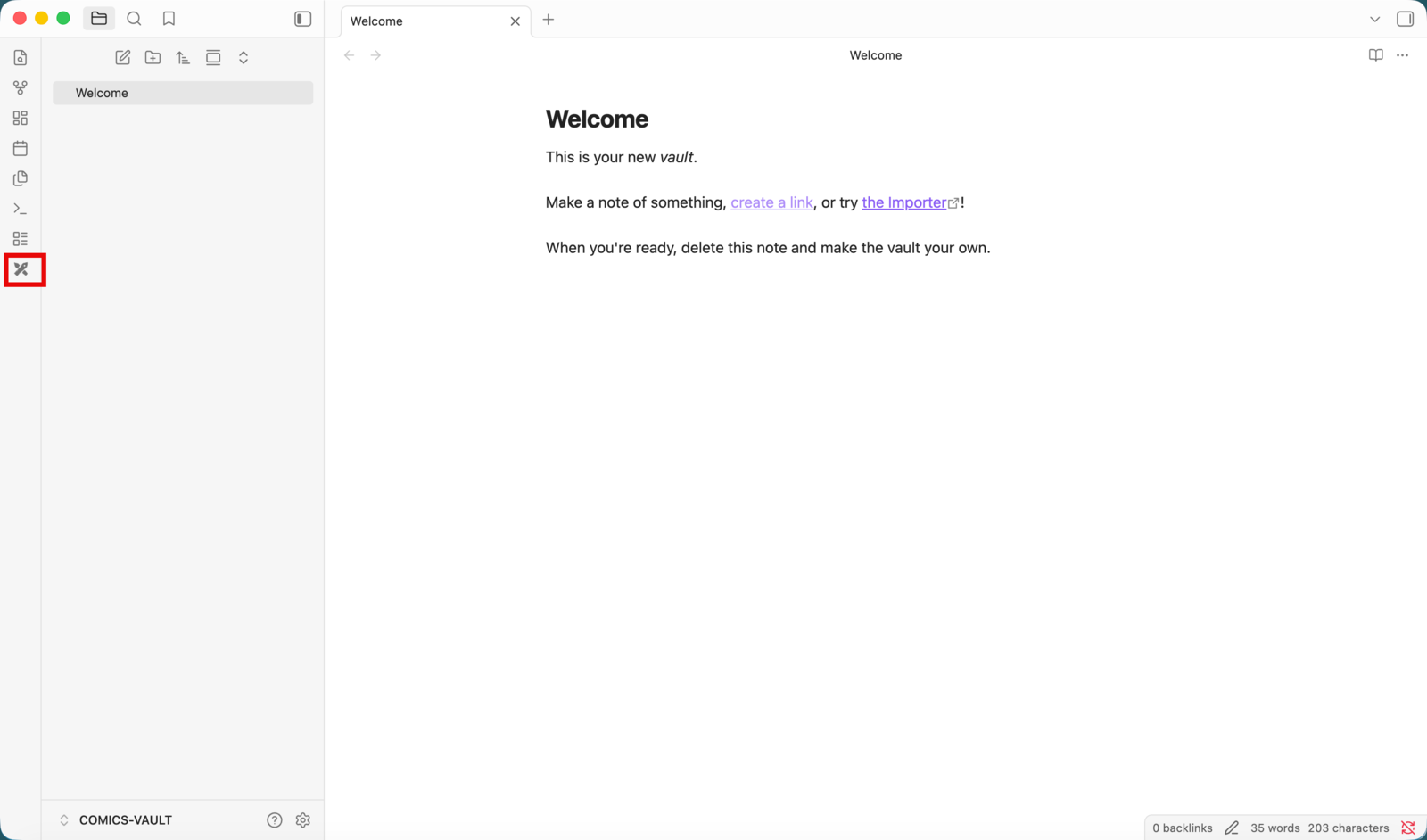Open command palette terminal icon
This screenshot has height=840, width=1427.
tap(21, 209)
